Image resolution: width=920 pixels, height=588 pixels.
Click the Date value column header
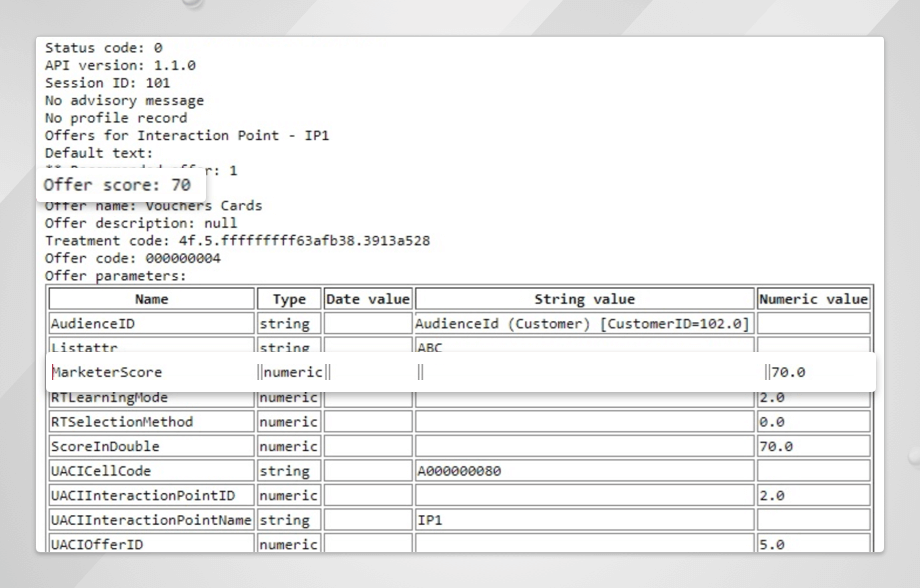tap(368, 299)
